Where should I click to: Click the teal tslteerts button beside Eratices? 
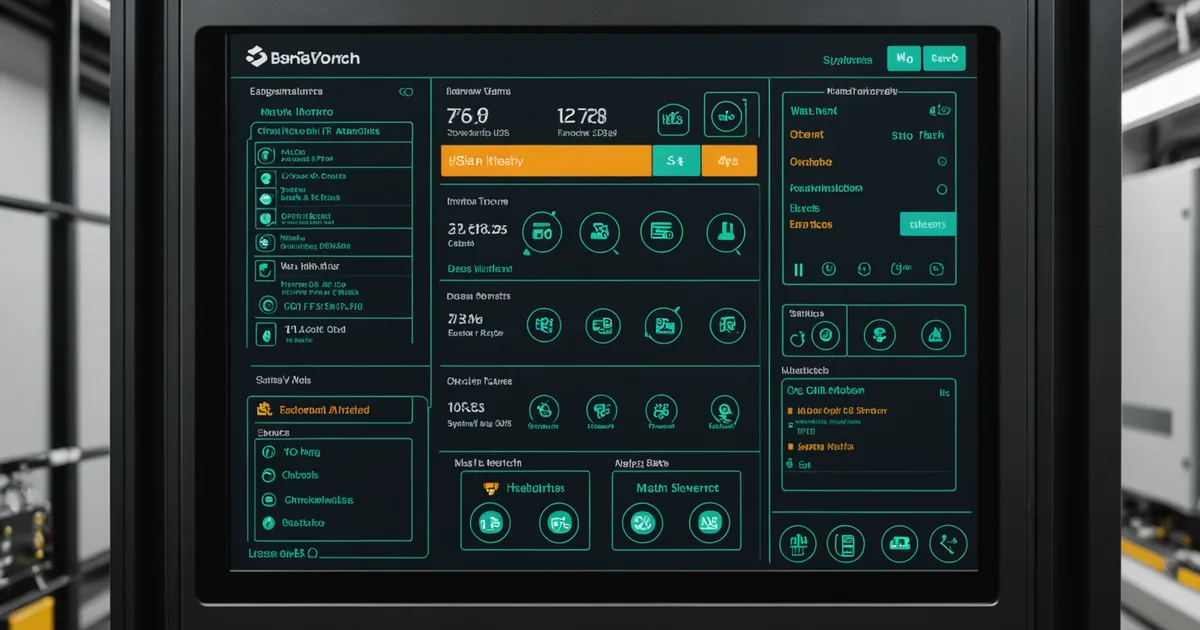click(x=927, y=224)
